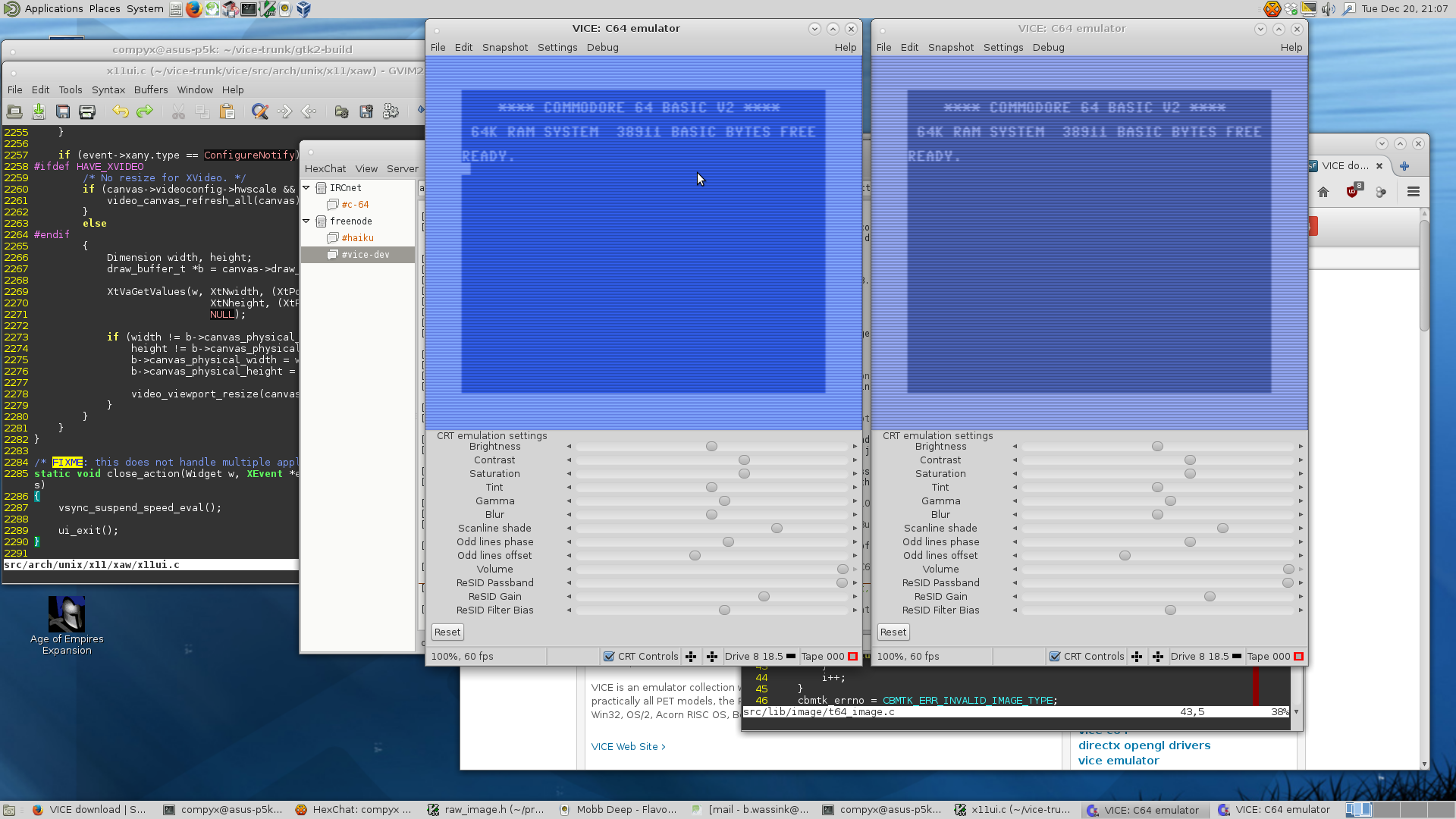Viewport: 1456px width, 819px height.
Task: Click the Saturation left arrow in right VICE window
Action: (x=1015, y=474)
